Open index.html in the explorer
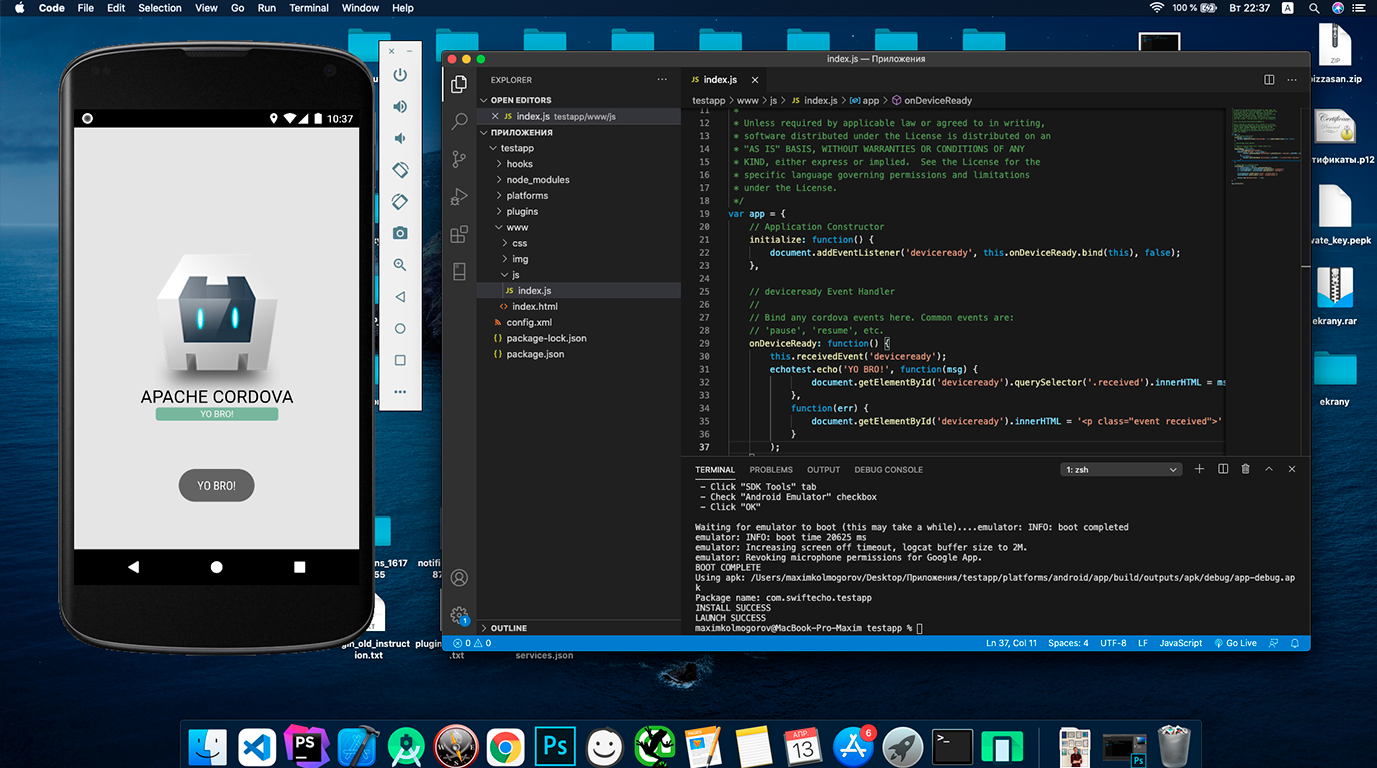Image resolution: width=1377 pixels, height=768 pixels. click(x=535, y=306)
